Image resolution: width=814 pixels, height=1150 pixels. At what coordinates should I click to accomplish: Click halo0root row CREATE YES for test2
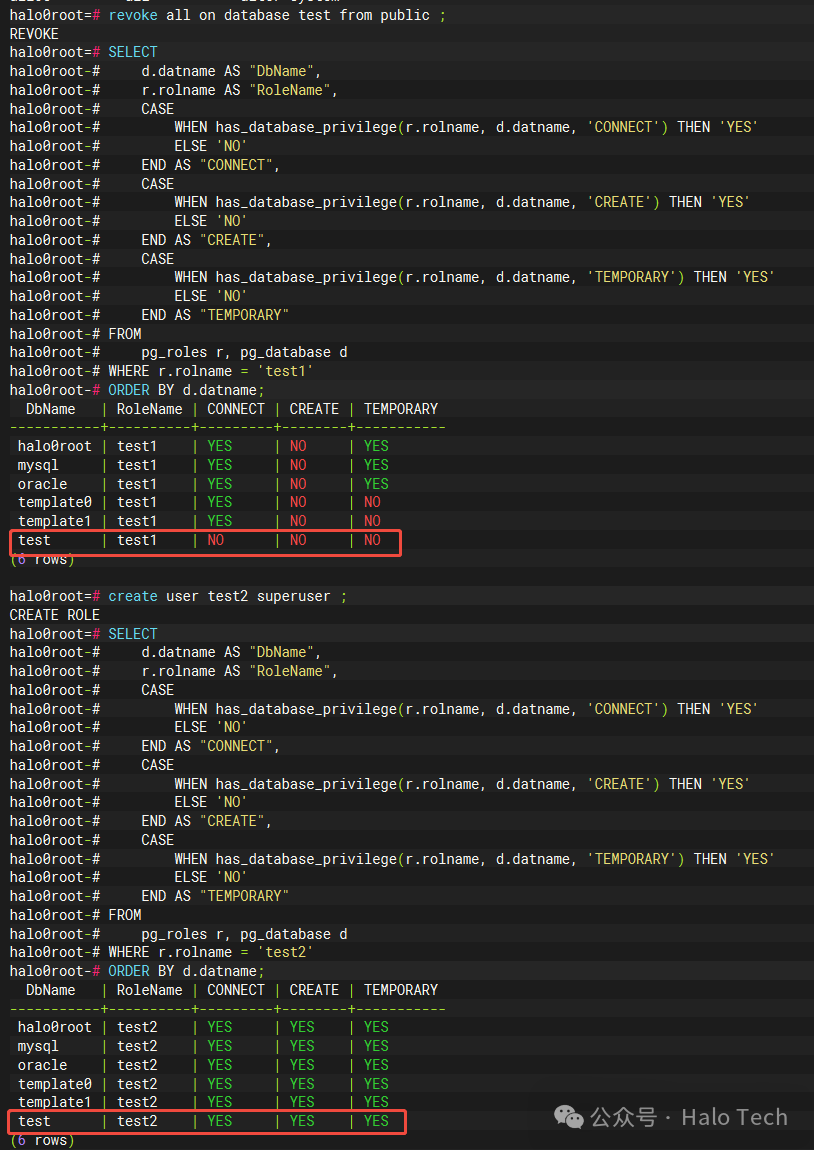tap(301, 1027)
